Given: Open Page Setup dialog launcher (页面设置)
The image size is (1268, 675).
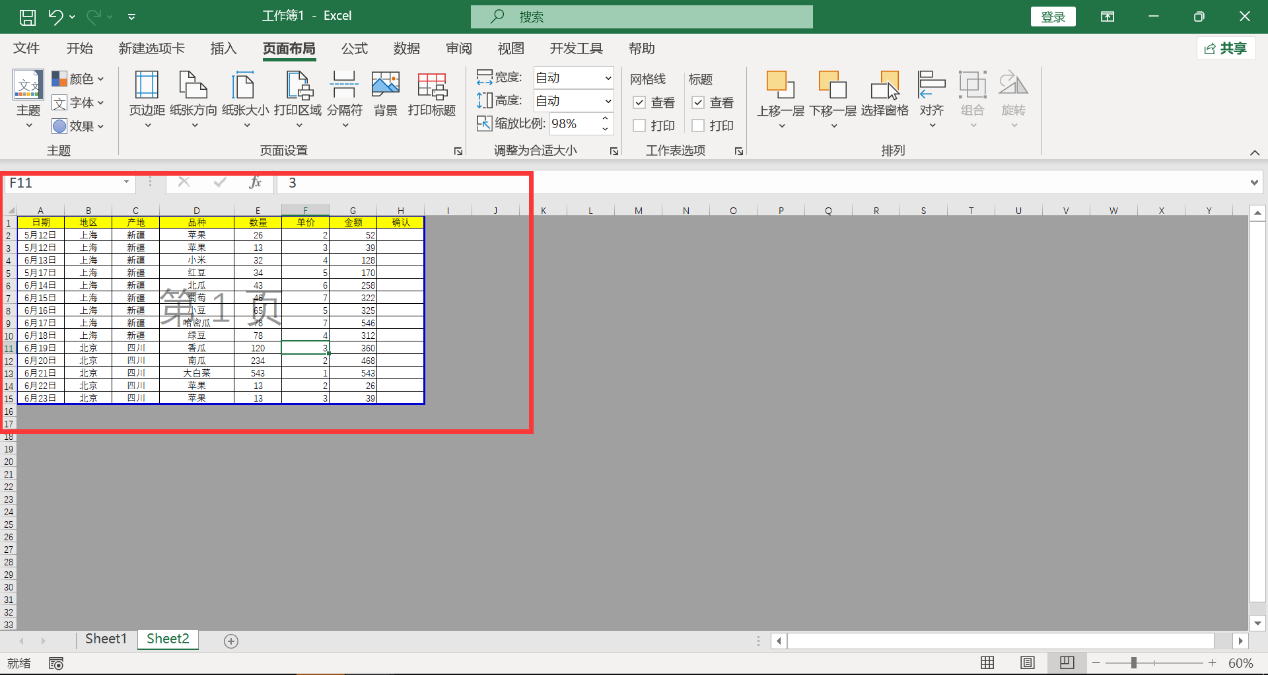Looking at the screenshot, I should [x=458, y=151].
